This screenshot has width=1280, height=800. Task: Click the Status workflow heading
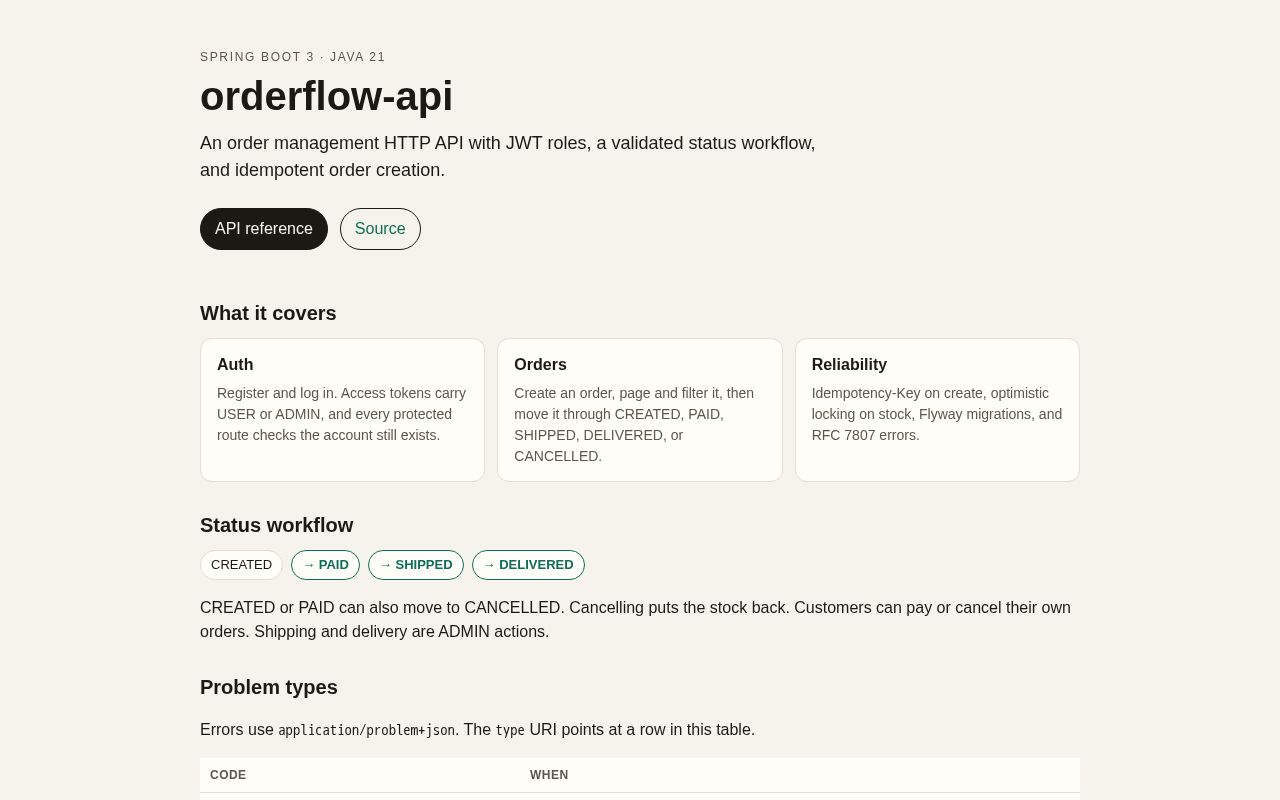[x=276, y=525]
